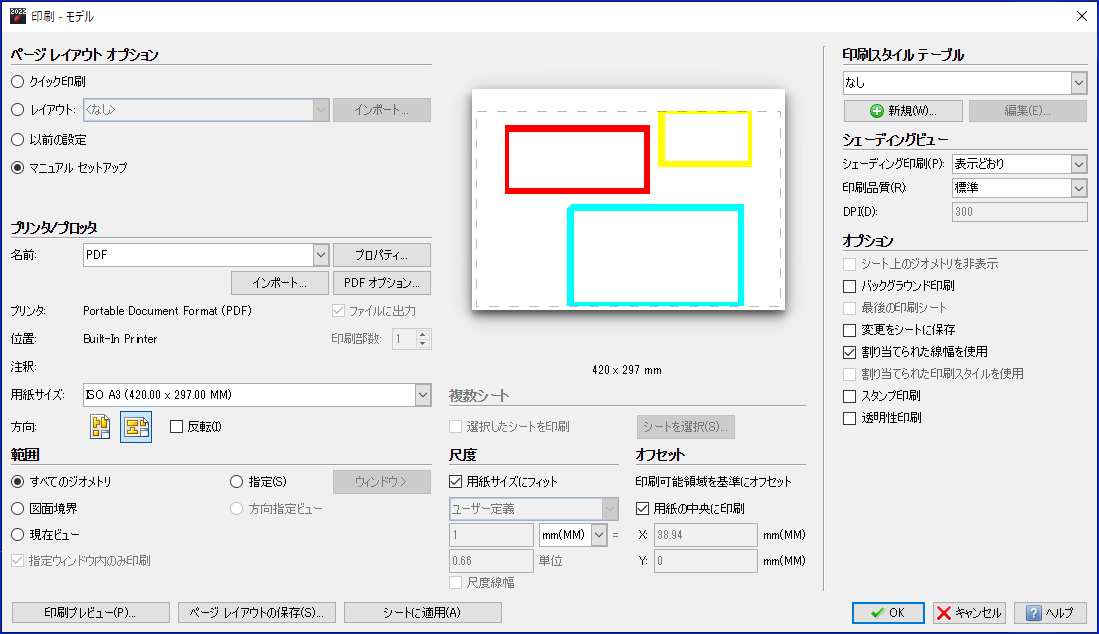Click the ページレイアウトの保存(S)... button
This screenshot has height=634, width=1099.
tap(256, 613)
